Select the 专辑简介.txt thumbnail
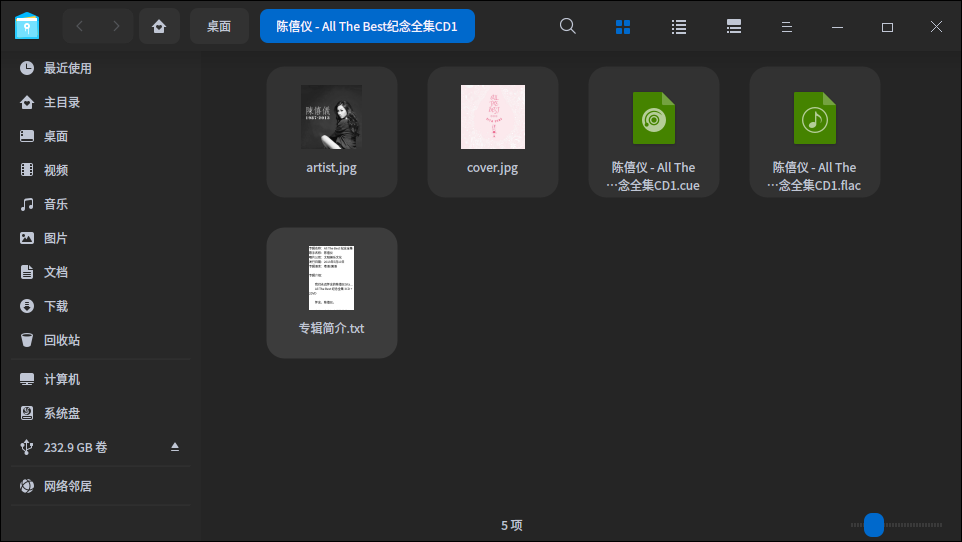The image size is (962, 542). pos(331,278)
